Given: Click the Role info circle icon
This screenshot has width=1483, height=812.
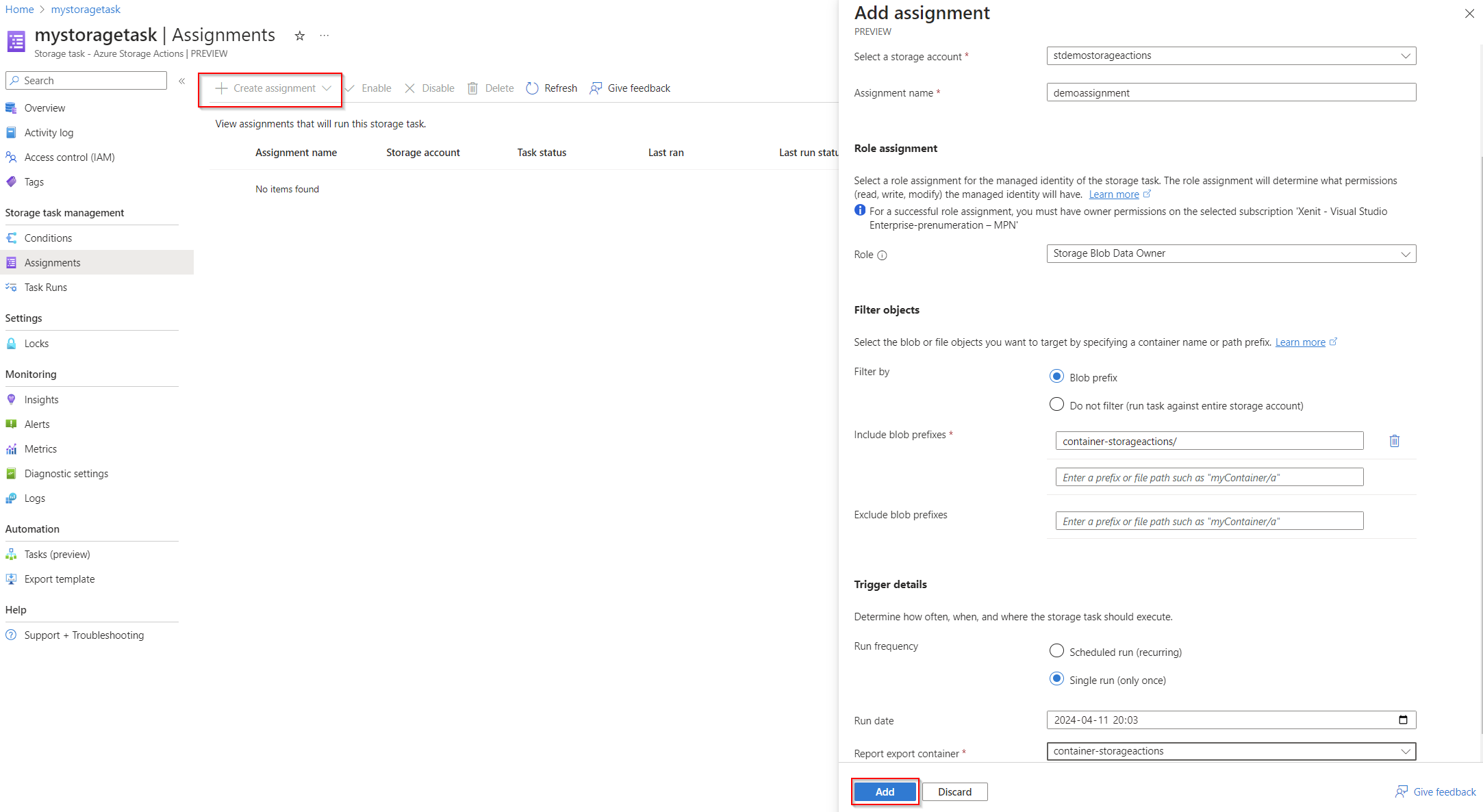Looking at the screenshot, I should click(x=882, y=255).
